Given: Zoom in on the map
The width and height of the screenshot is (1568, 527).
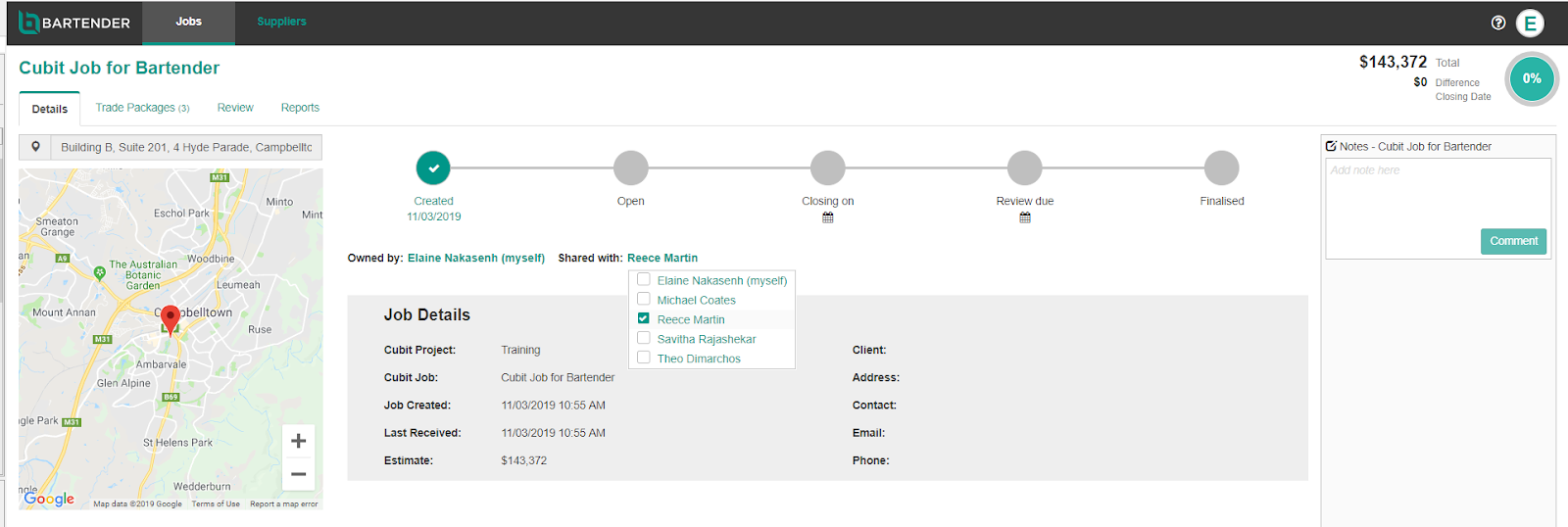Looking at the screenshot, I should (x=298, y=441).
